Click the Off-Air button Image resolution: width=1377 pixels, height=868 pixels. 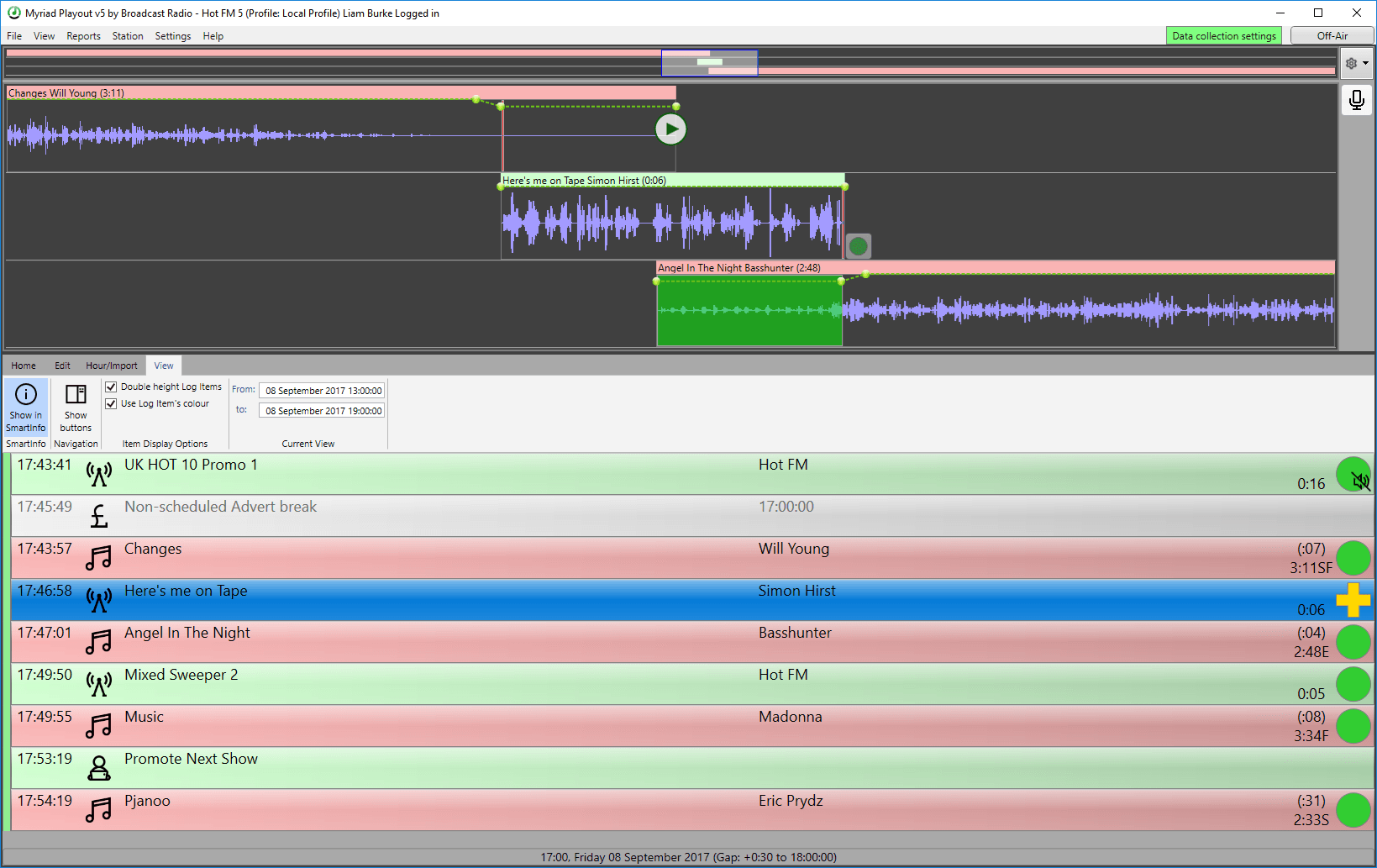(x=1332, y=35)
